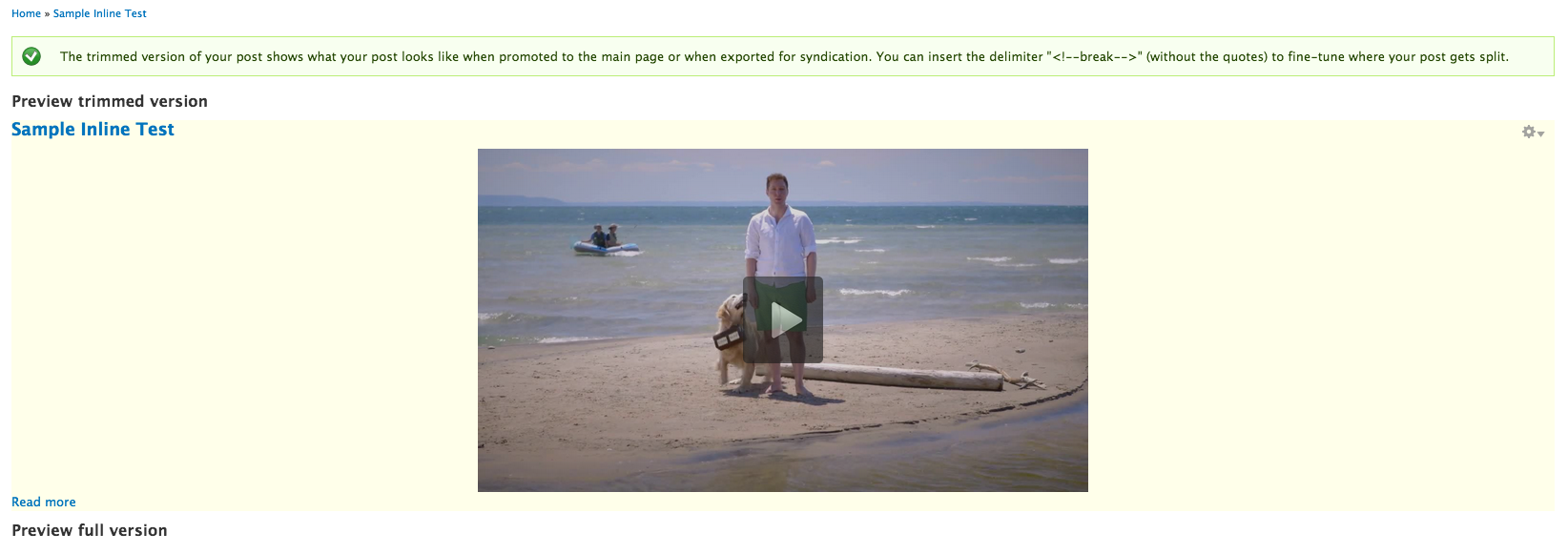Click the breadcrumb » separator

point(47,13)
